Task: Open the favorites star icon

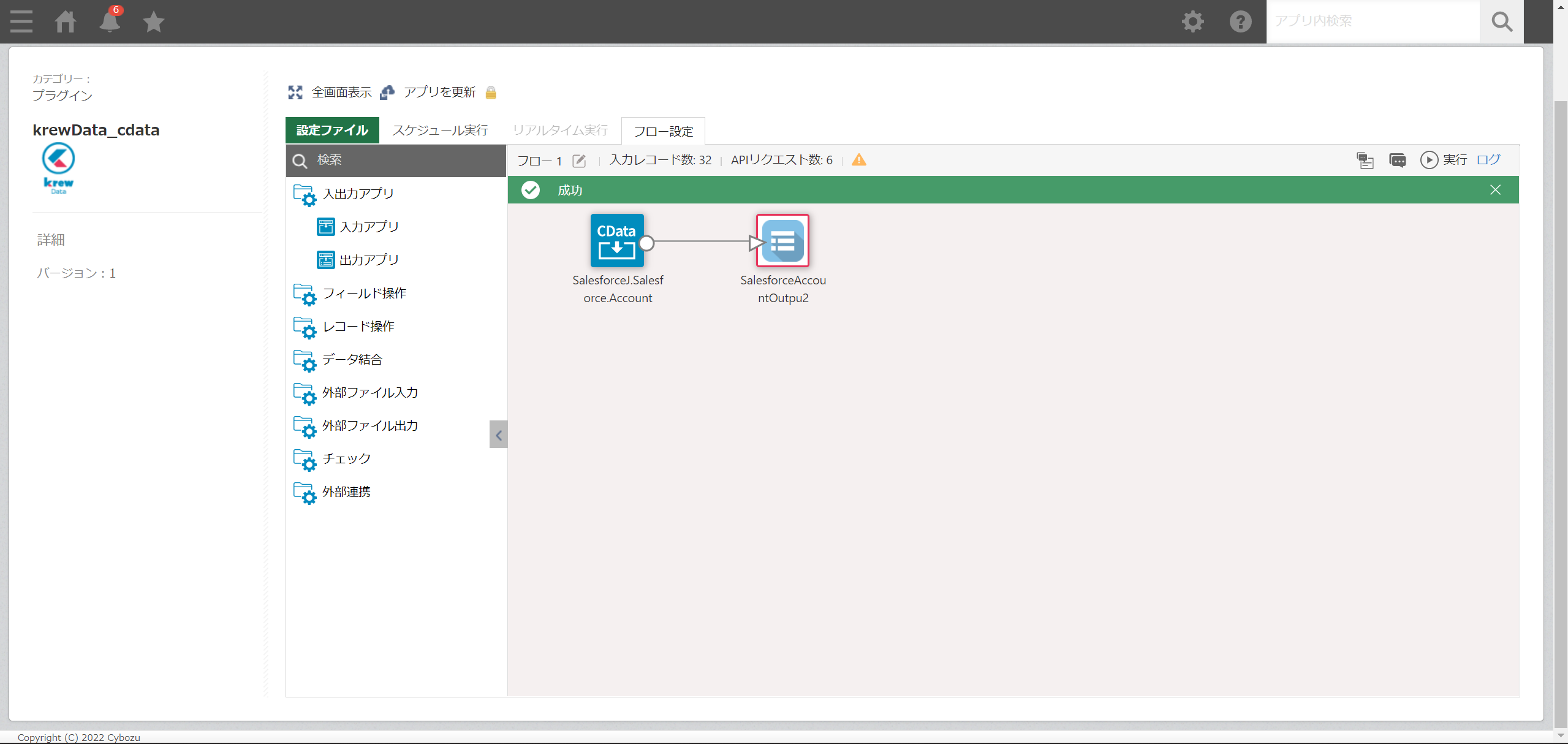Action: [x=153, y=21]
